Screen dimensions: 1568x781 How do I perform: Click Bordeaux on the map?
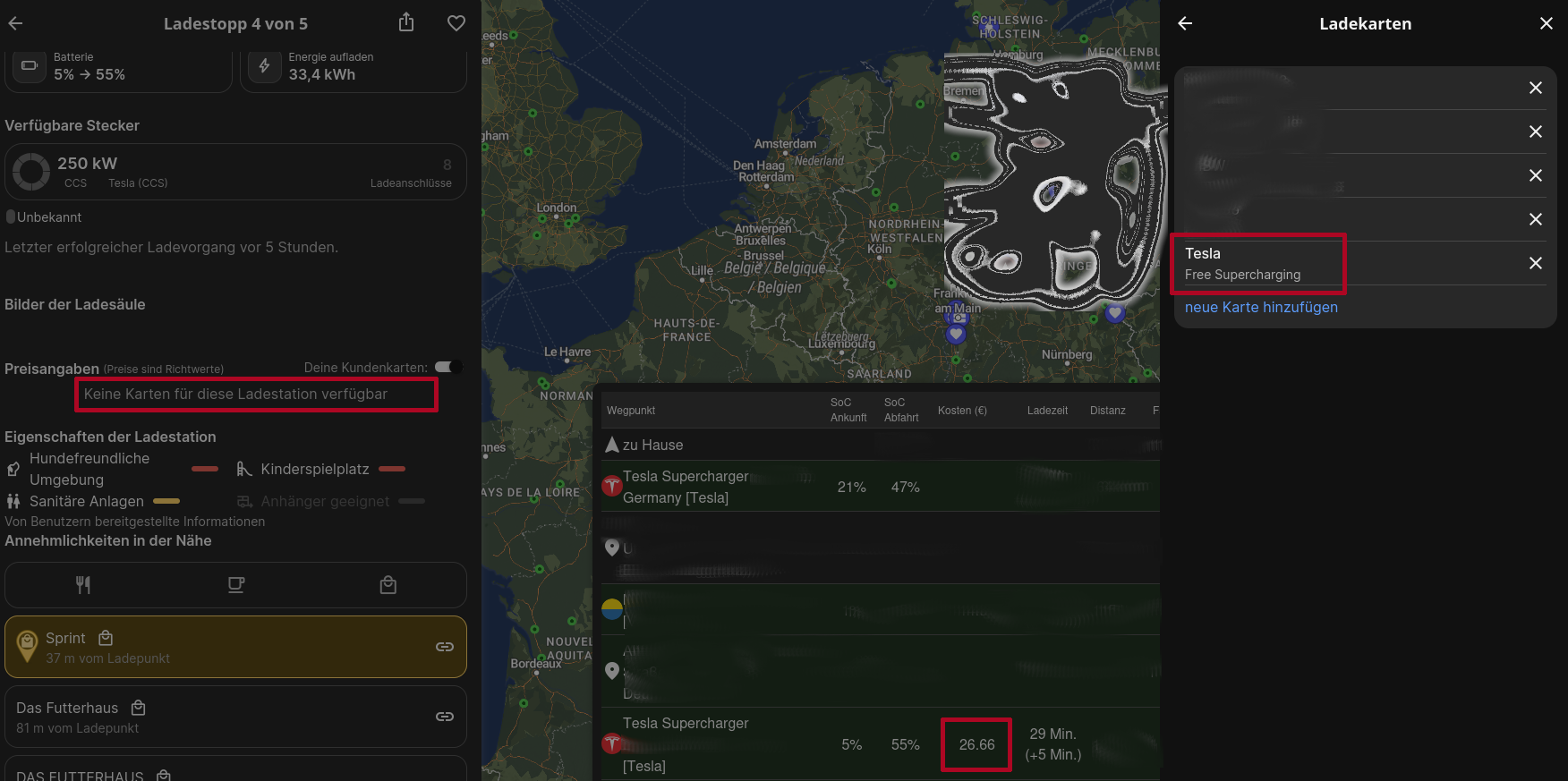tap(536, 664)
